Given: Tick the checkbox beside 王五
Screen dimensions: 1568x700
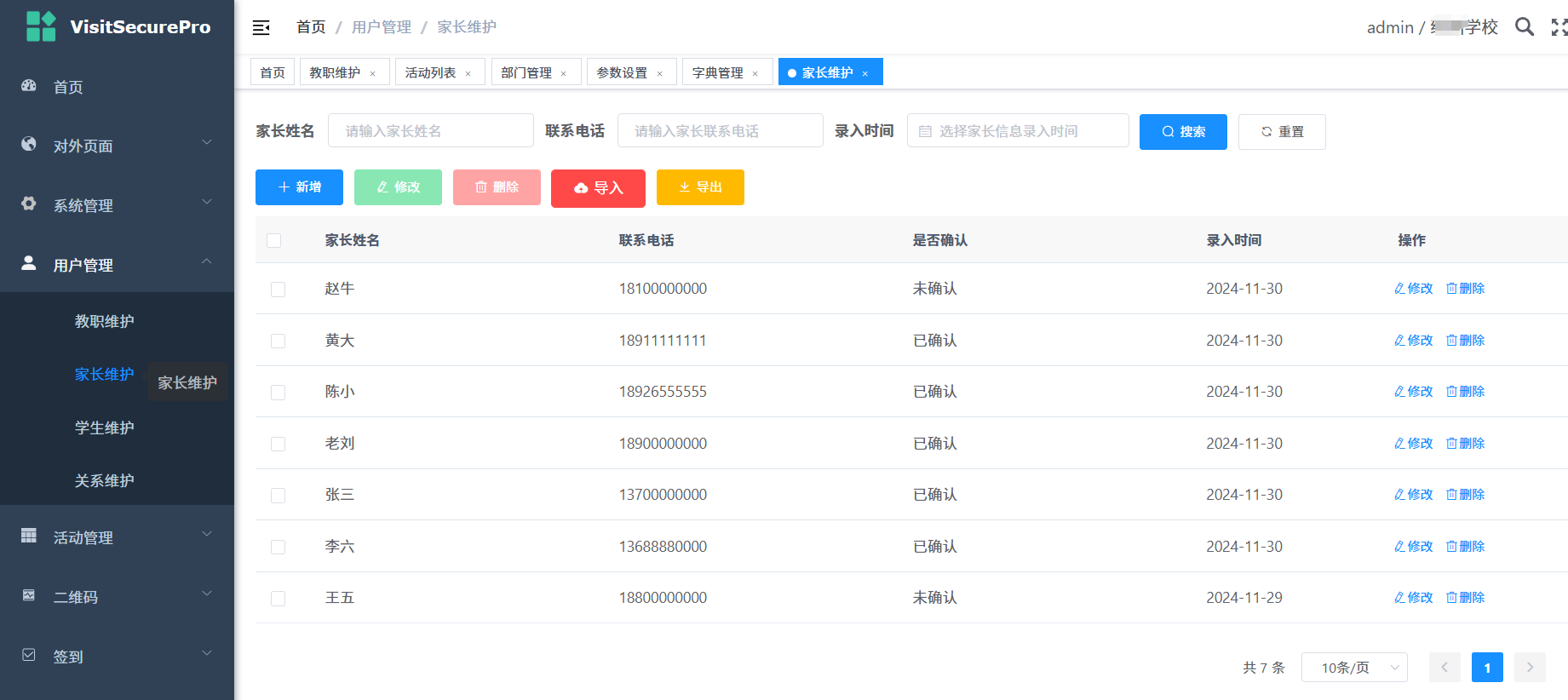Looking at the screenshot, I should 278,599.
